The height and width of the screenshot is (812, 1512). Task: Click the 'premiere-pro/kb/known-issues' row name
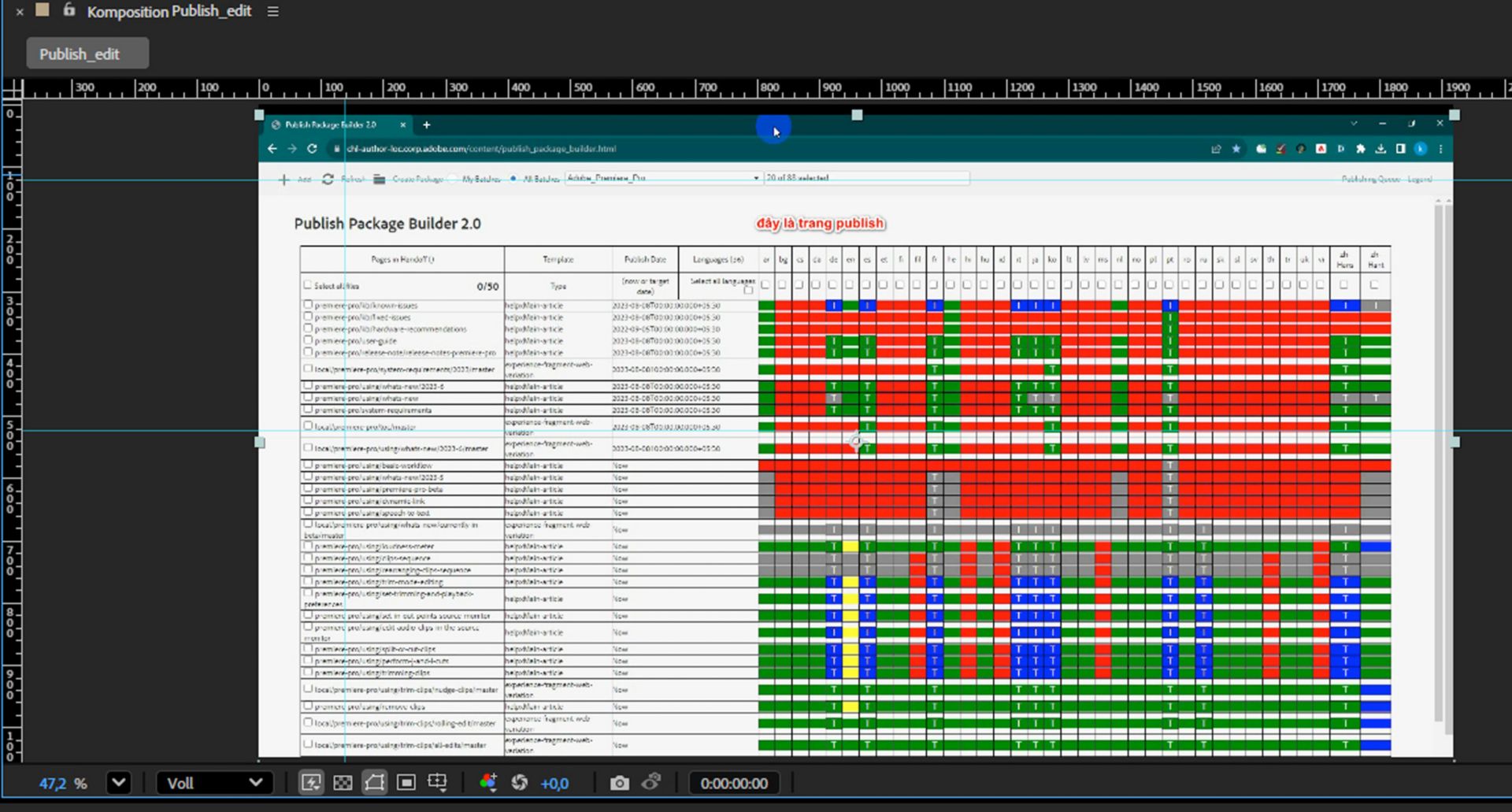tap(366, 306)
